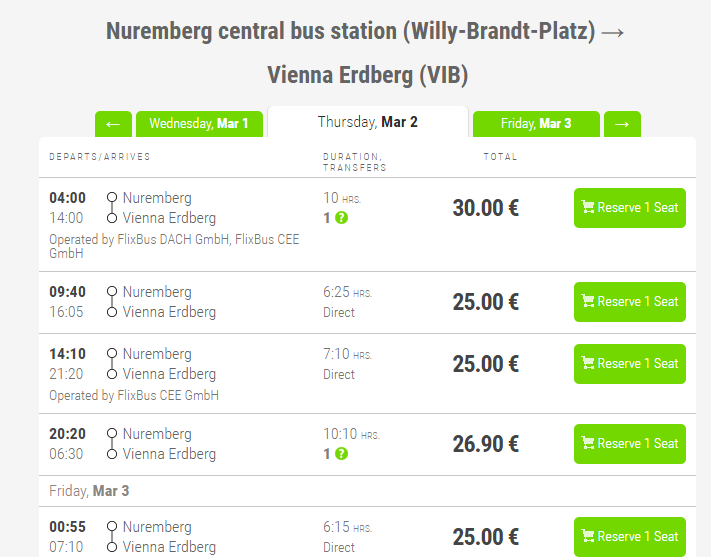Viewport: 711px width, 557px height.
Task: Click the 6:25 hrs Direct duration
Action: point(347,302)
